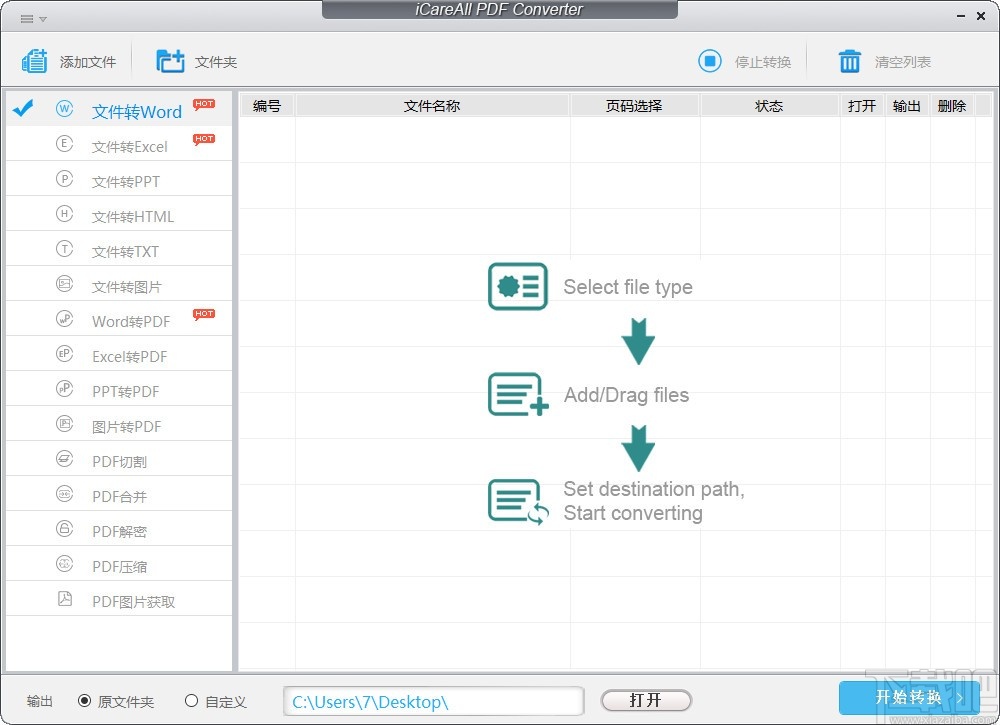This screenshot has width=1000, height=725.
Task: Switch to 文件转Word mode
Action: [135, 111]
